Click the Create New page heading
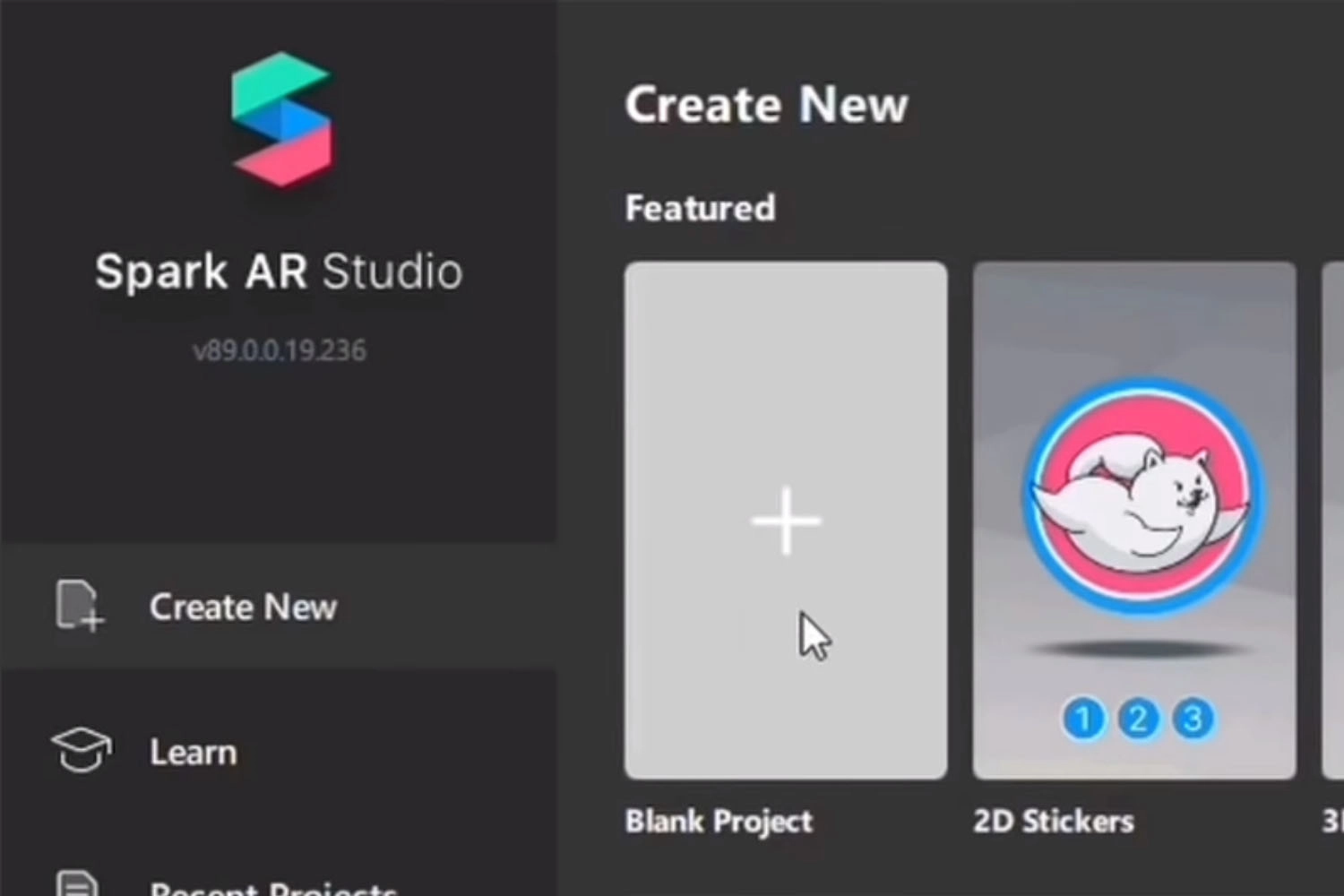The width and height of the screenshot is (1344, 896). click(x=767, y=105)
